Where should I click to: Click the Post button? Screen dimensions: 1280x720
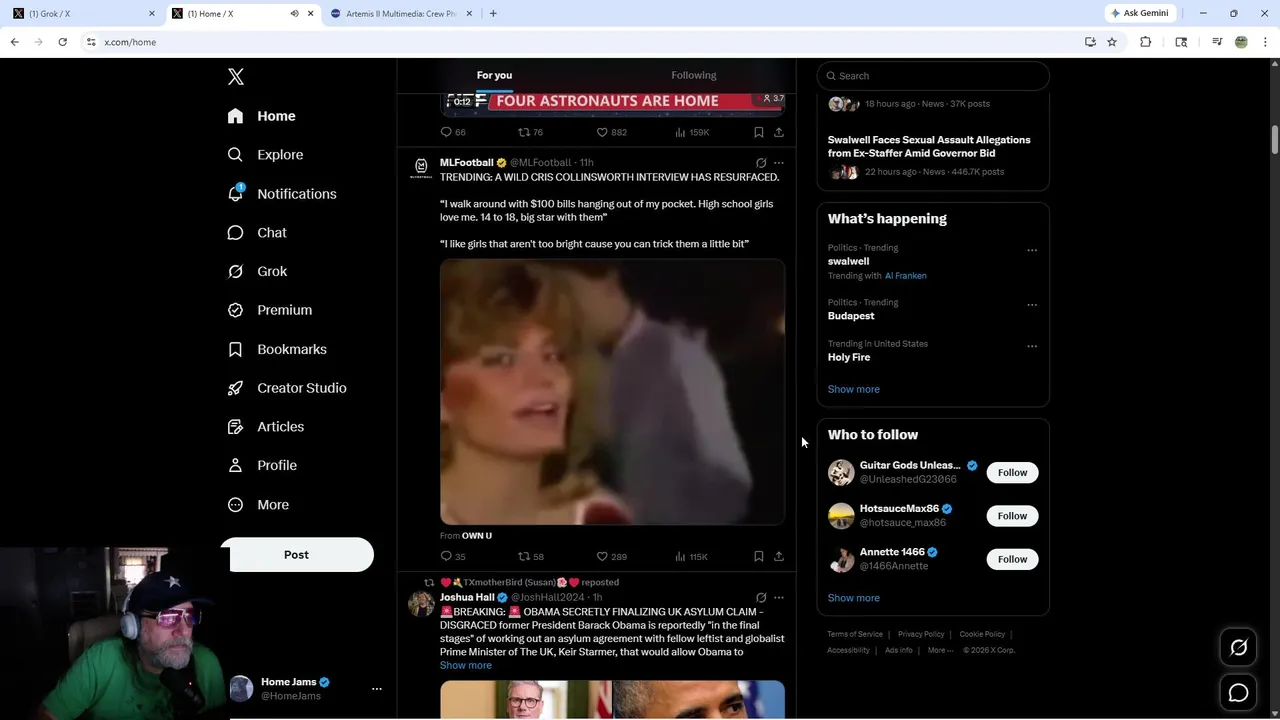(296, 555)
